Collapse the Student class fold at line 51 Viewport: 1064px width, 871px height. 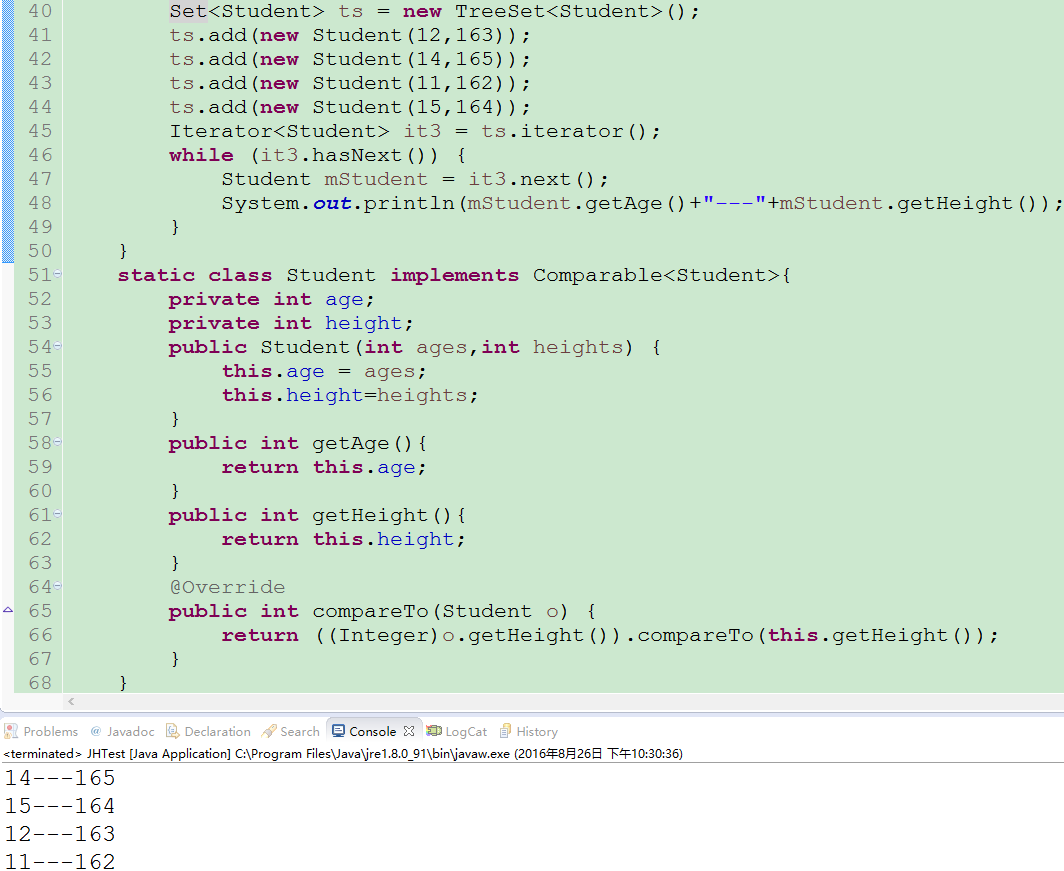pos(58,273)
